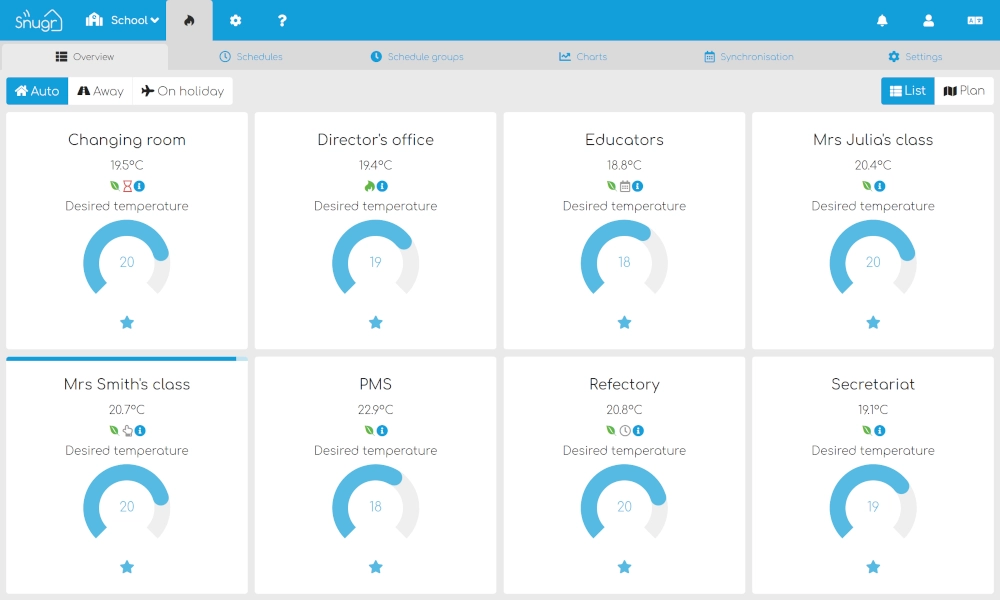Open the help question mark icon
1000x600 pixels.
(282, 20)
